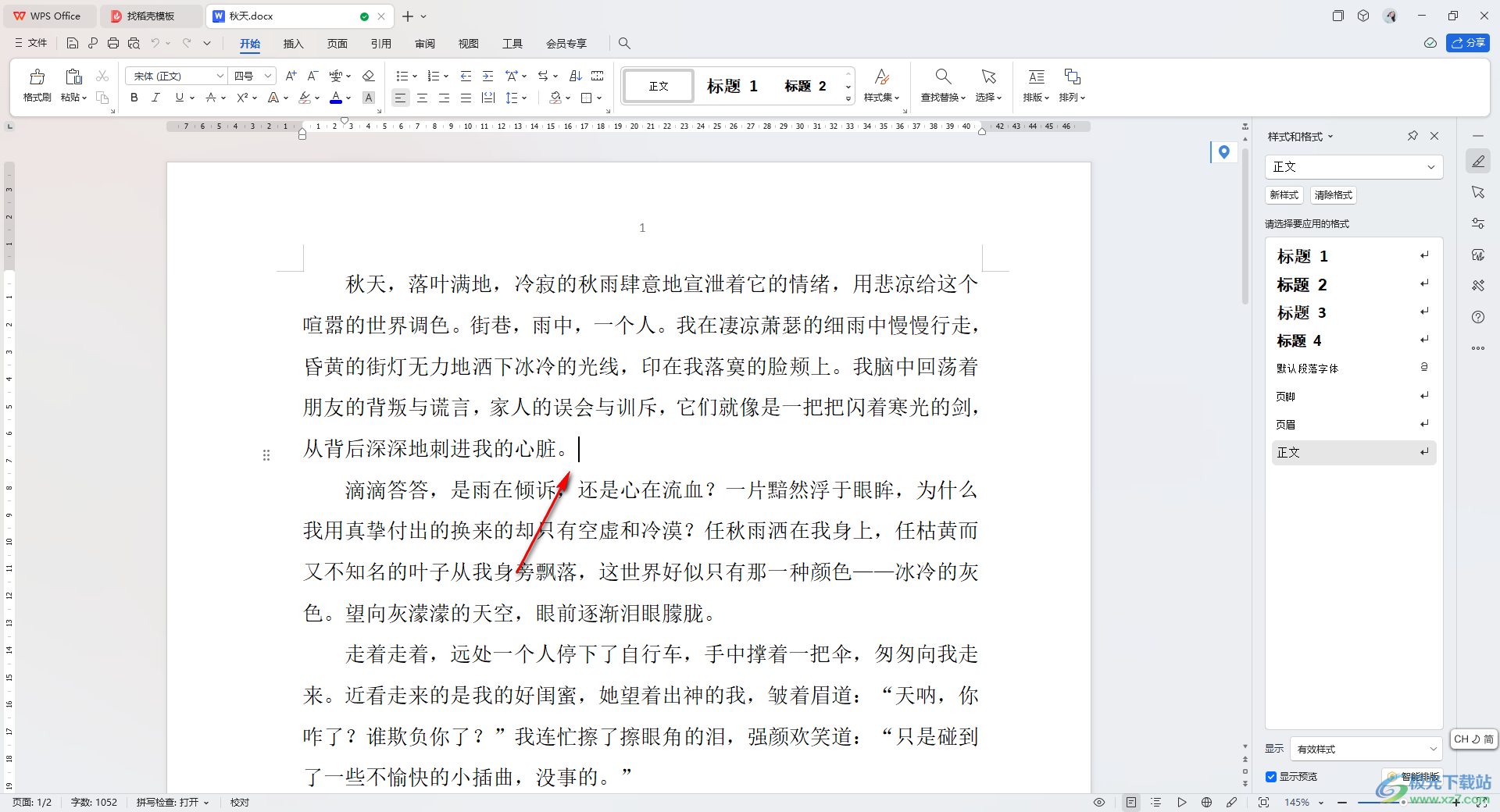The width and height of the screenshot is (1500, 812).
Task: Click the zoom slider handle in status bar
Action: [1404, 802]
